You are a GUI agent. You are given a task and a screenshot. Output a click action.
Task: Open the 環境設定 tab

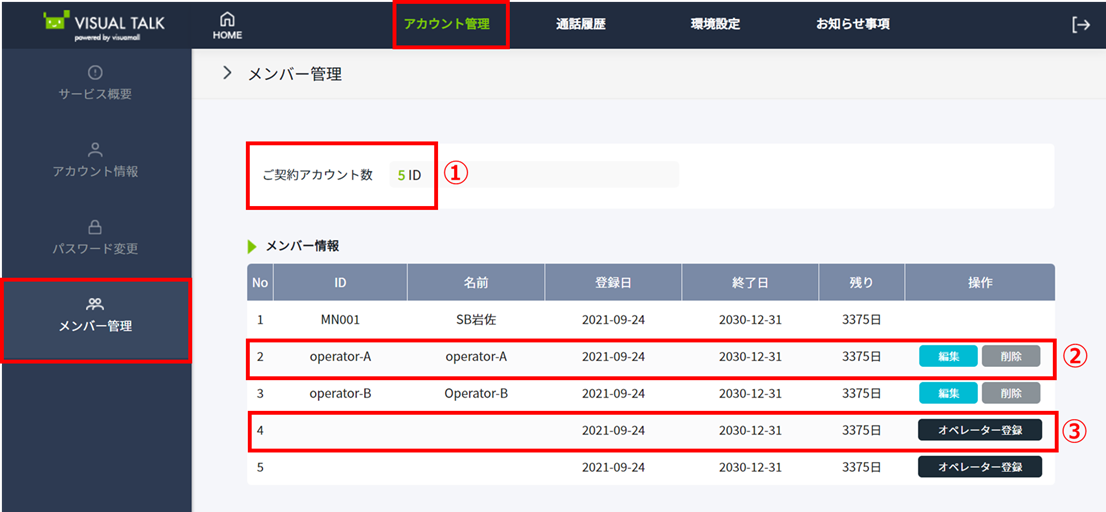tap(715, 24)
